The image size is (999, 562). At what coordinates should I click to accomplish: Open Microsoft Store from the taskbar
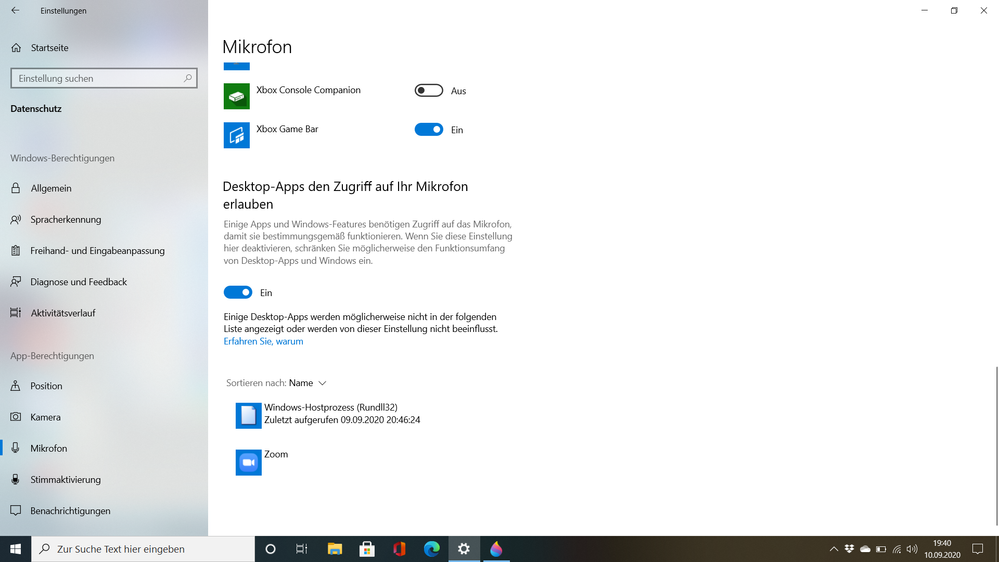coord(367,549)
